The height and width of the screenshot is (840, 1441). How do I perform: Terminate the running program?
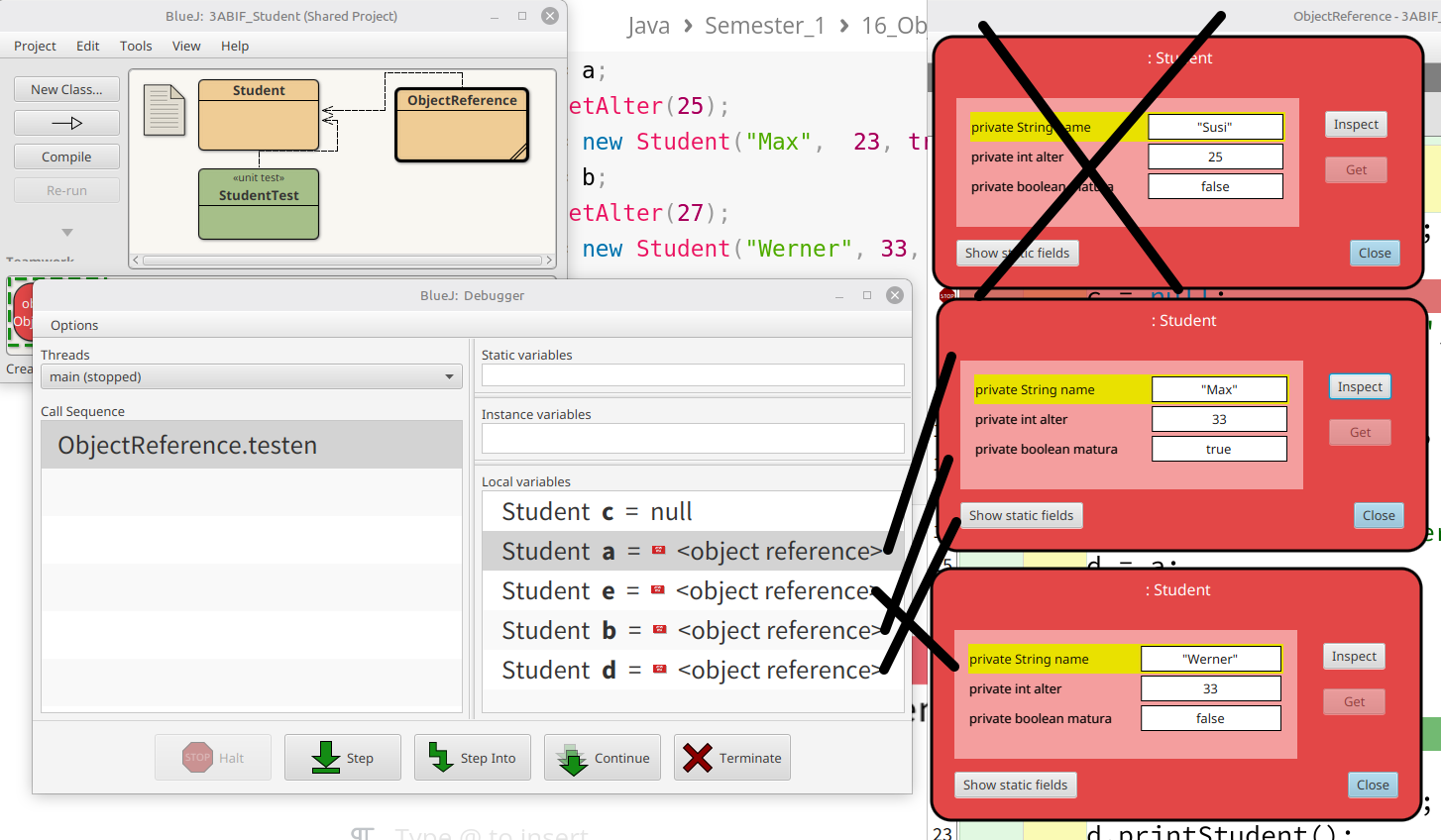[x=731, y=758]
